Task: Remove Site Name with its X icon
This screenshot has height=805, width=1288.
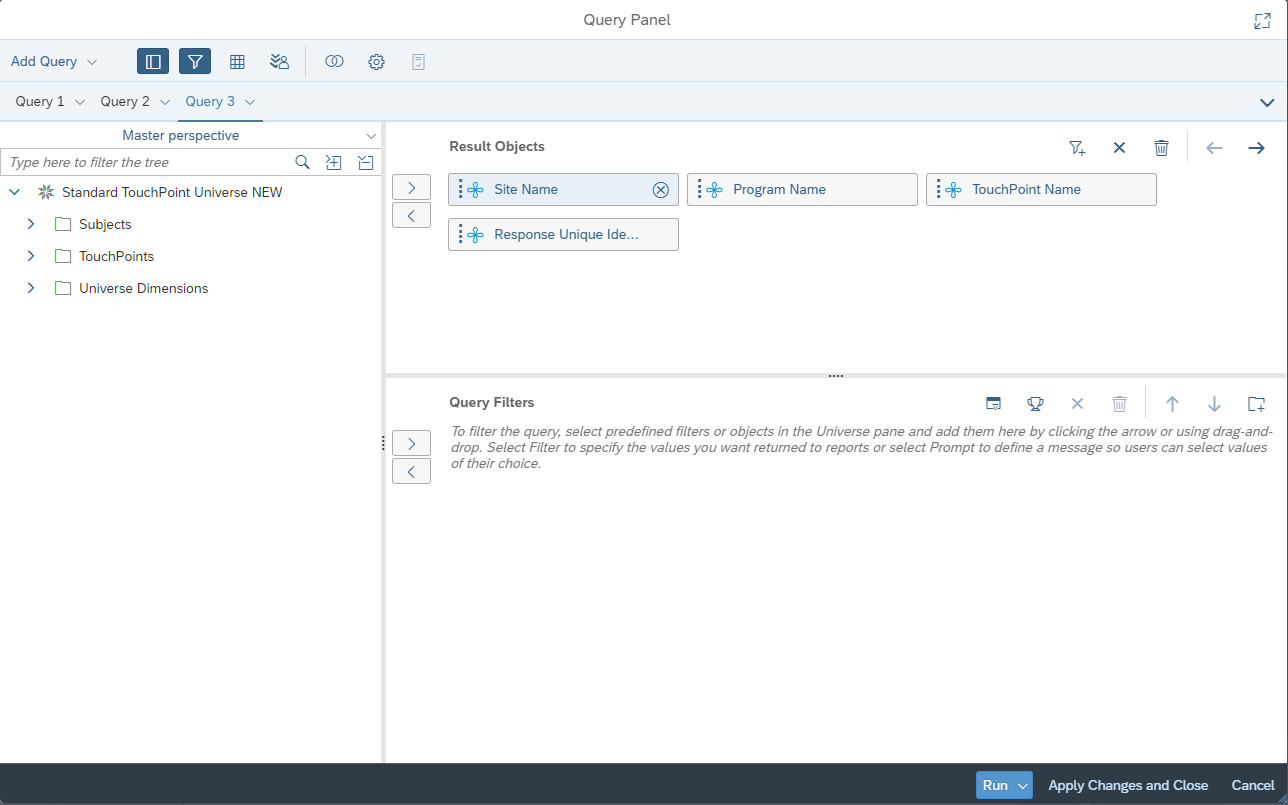Action: 660,190
